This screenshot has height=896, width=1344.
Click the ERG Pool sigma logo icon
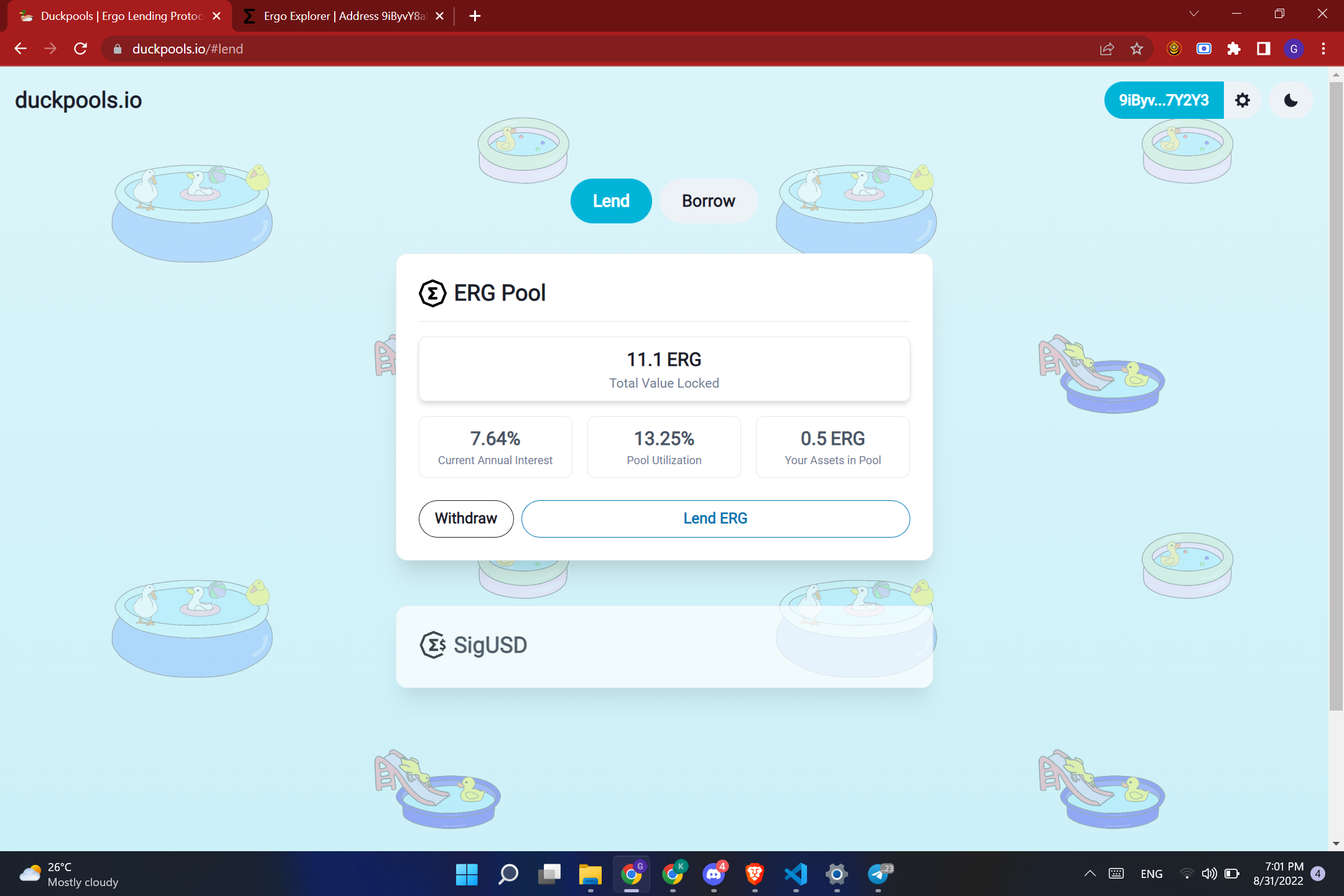[432, 293]
